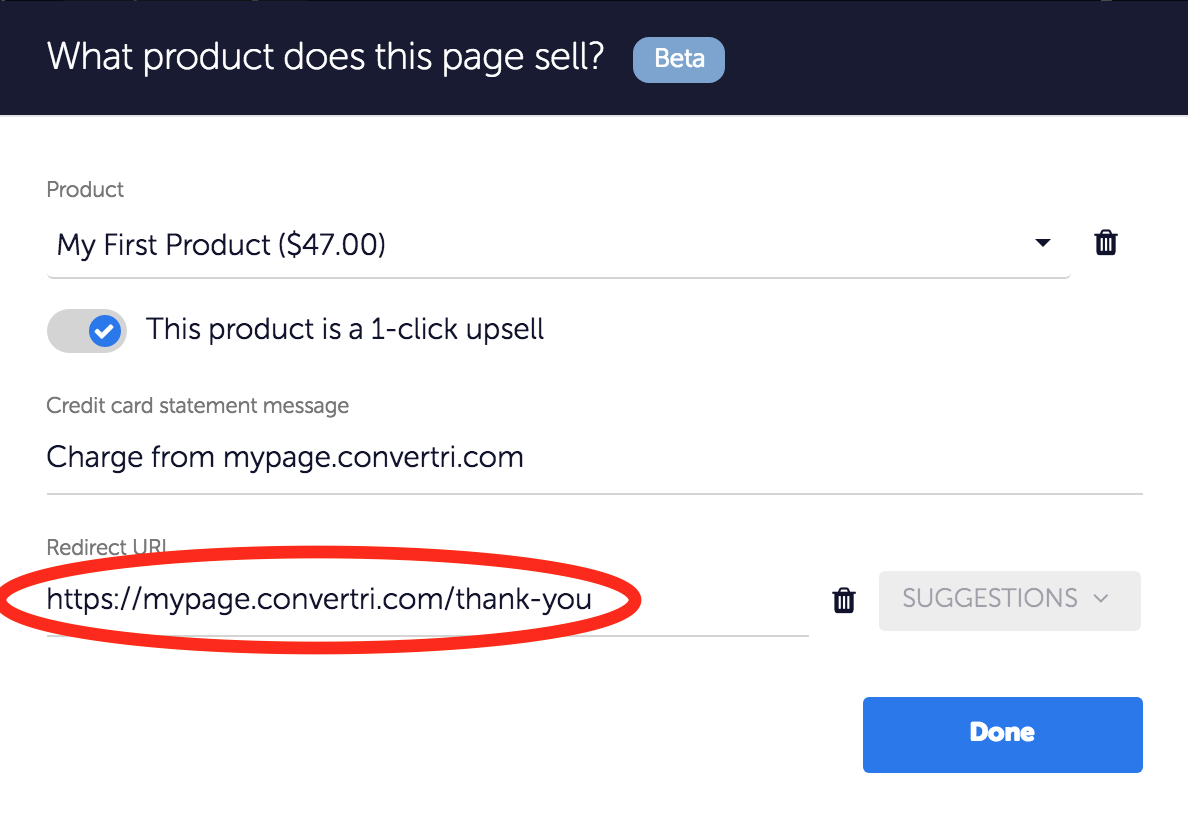Click the Product field label
Viewport: 1188px width, 819px height.
coord(85,189)
